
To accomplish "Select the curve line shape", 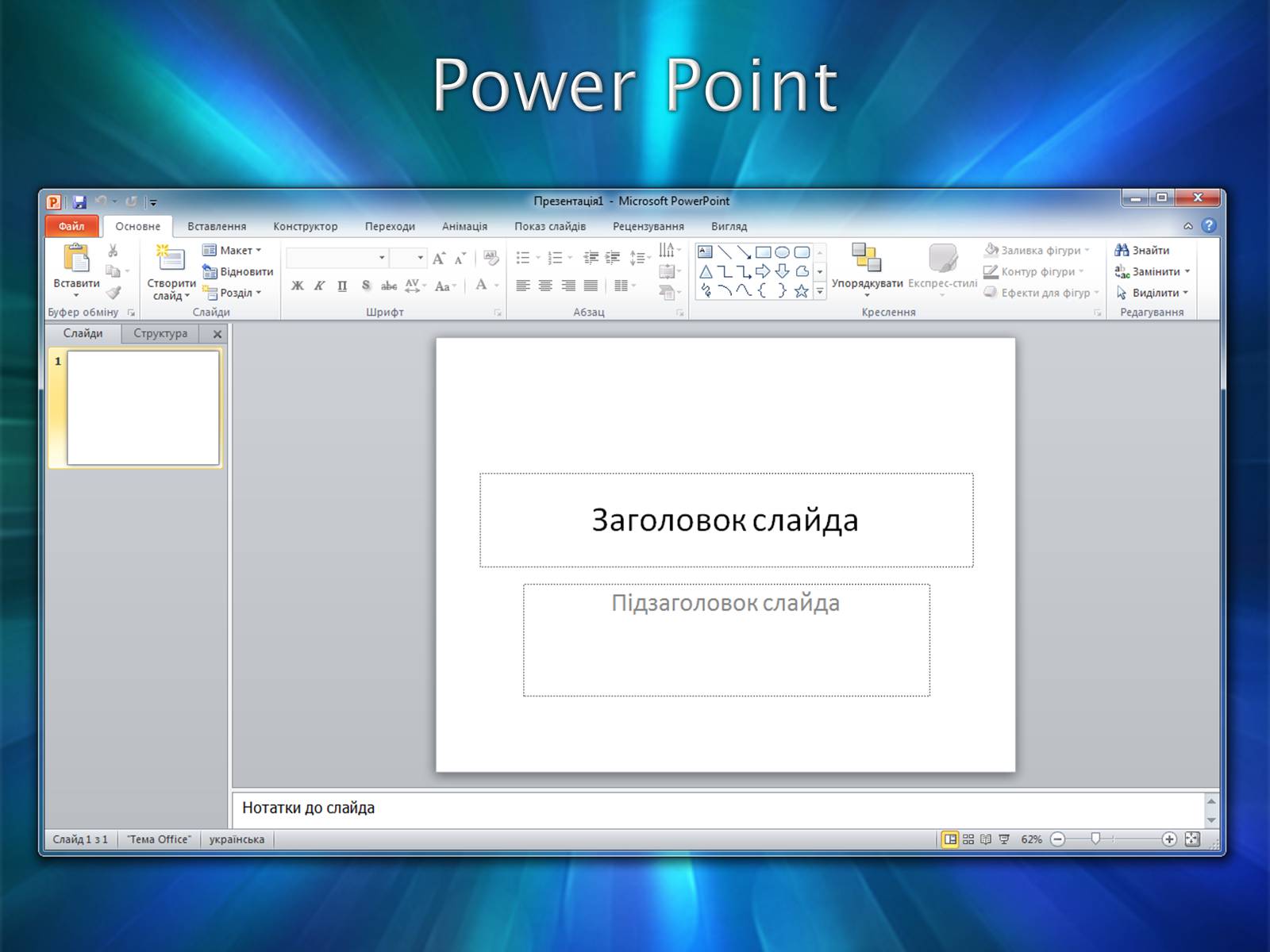I will point(744,291).
